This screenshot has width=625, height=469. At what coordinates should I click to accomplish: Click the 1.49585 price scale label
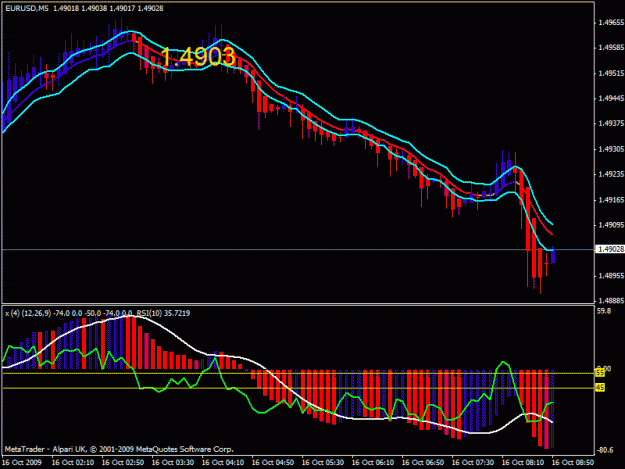(611, 48)
